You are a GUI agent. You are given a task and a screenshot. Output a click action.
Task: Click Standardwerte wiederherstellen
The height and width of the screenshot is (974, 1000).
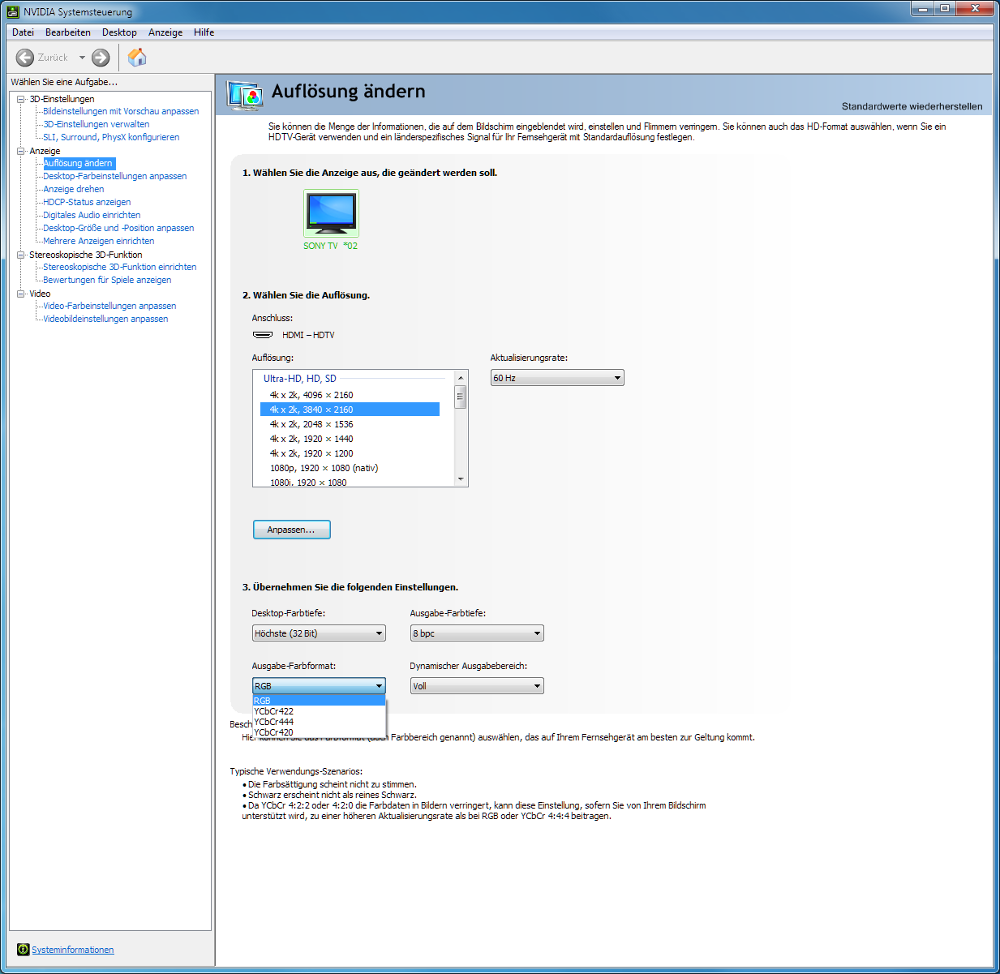point(911,107)
